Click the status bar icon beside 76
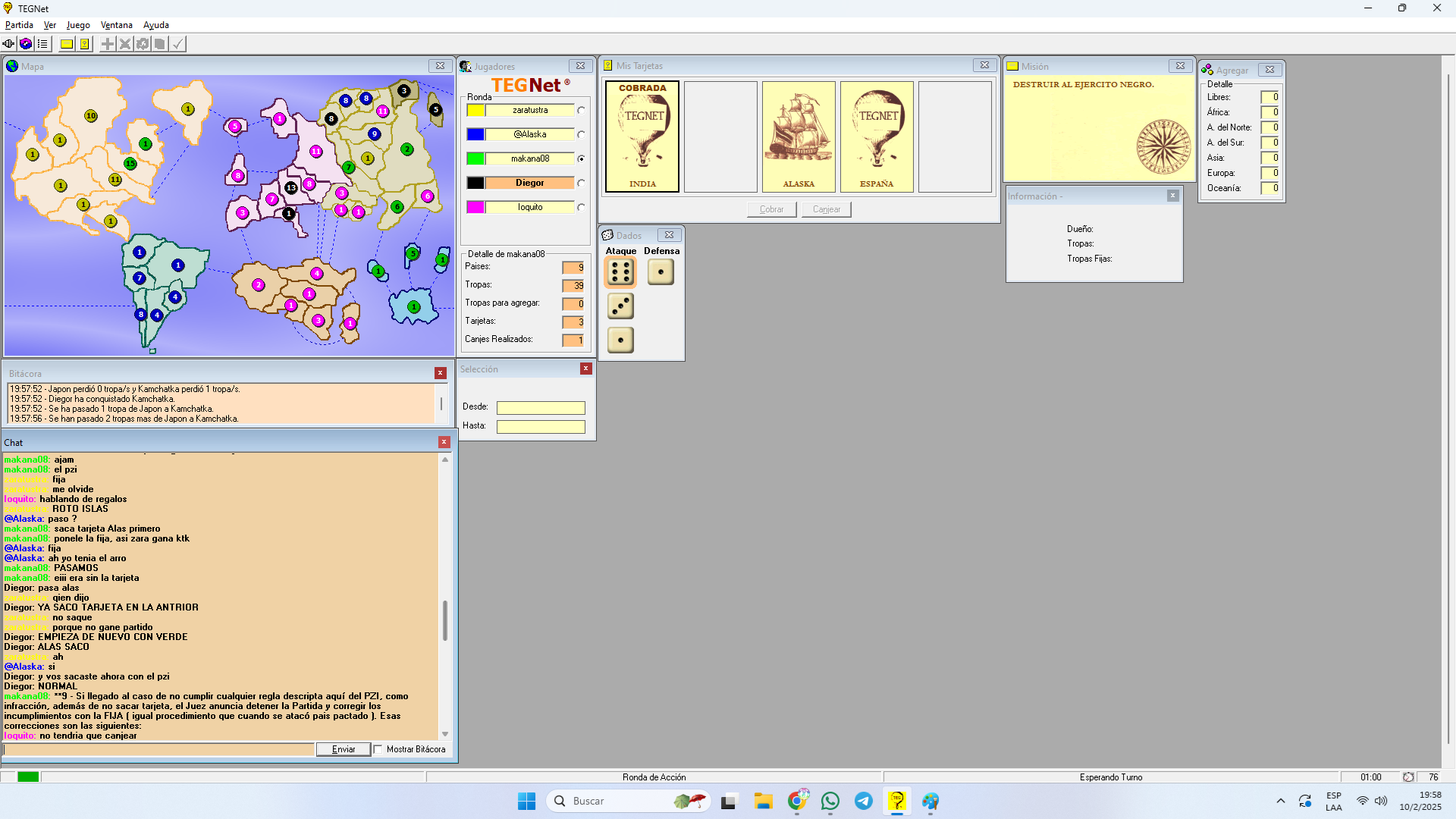The width and height of the screenshot is (1456, 819). 1408,777
